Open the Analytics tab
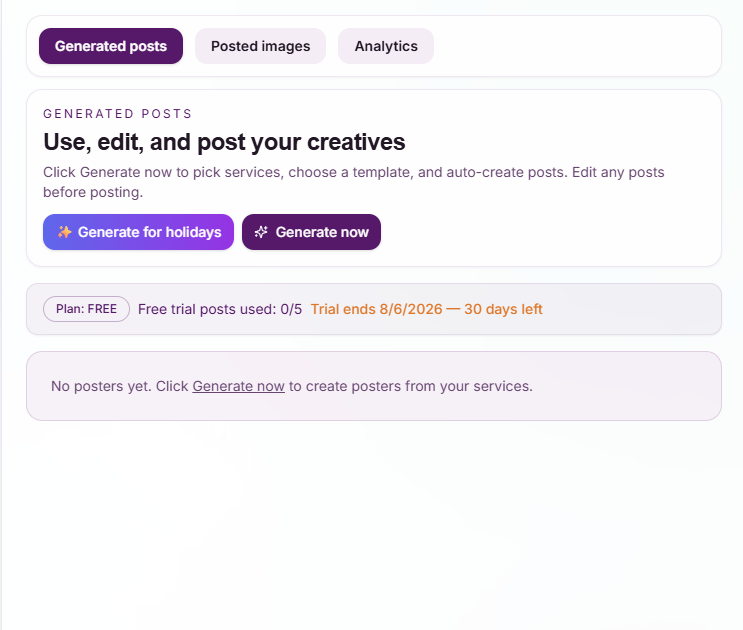This screenshot has width=743, height=630. [386, 46]
